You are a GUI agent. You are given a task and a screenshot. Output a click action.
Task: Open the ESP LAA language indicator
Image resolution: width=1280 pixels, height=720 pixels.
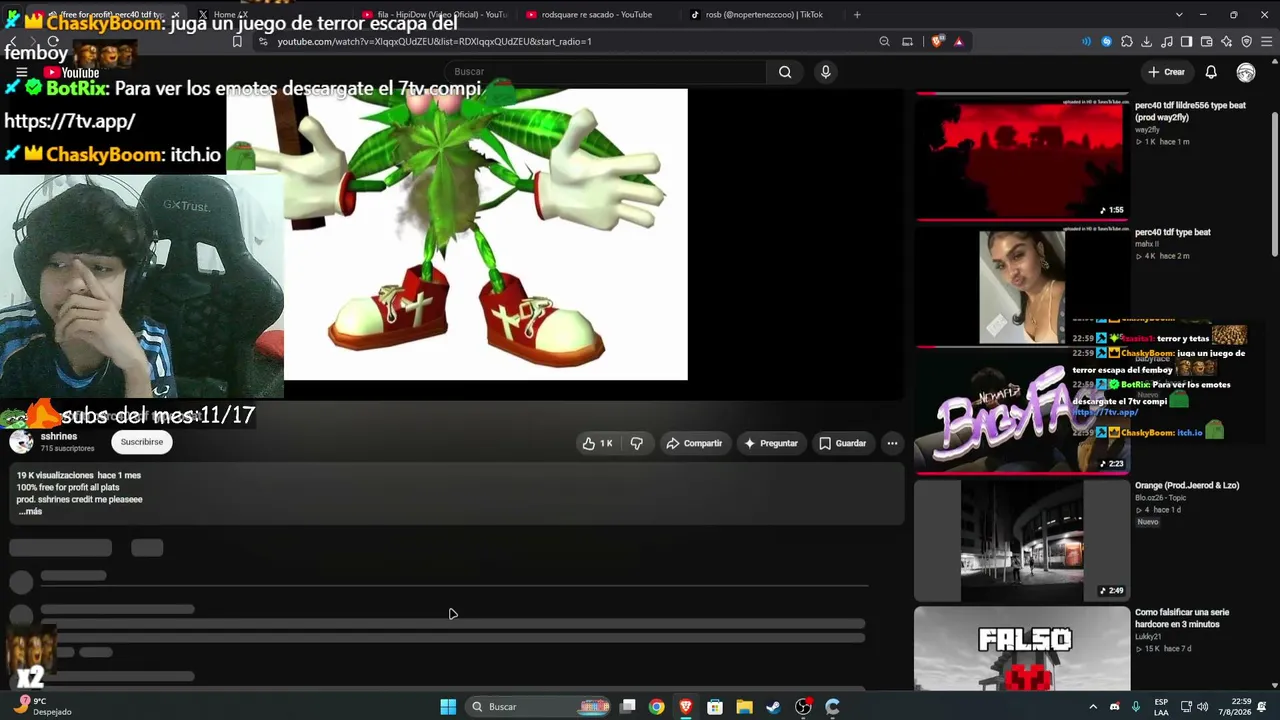(1162, 707)
